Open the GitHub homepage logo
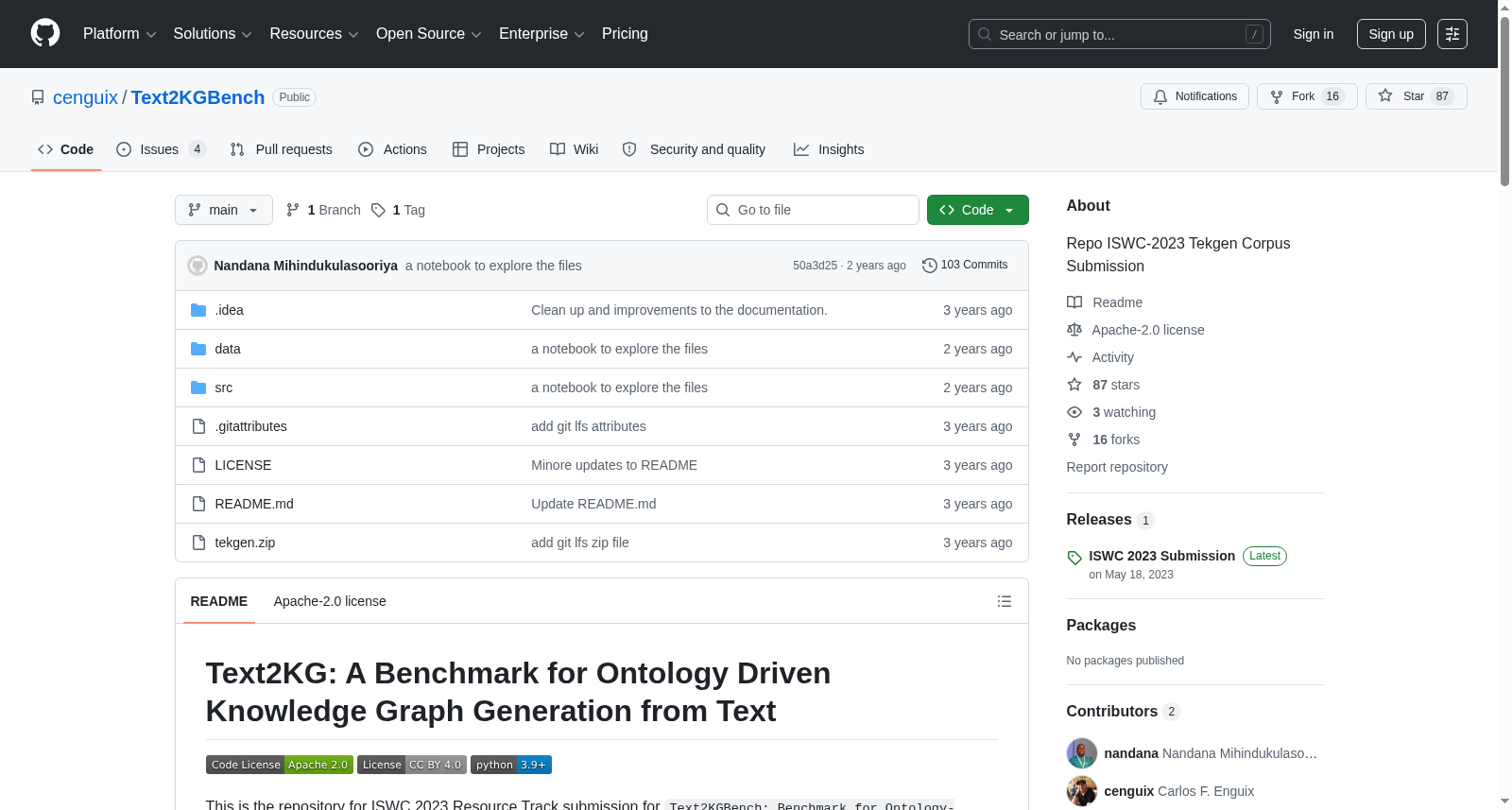The width and height of the screenshot is (1512, 810). click(x=45, y=33)
